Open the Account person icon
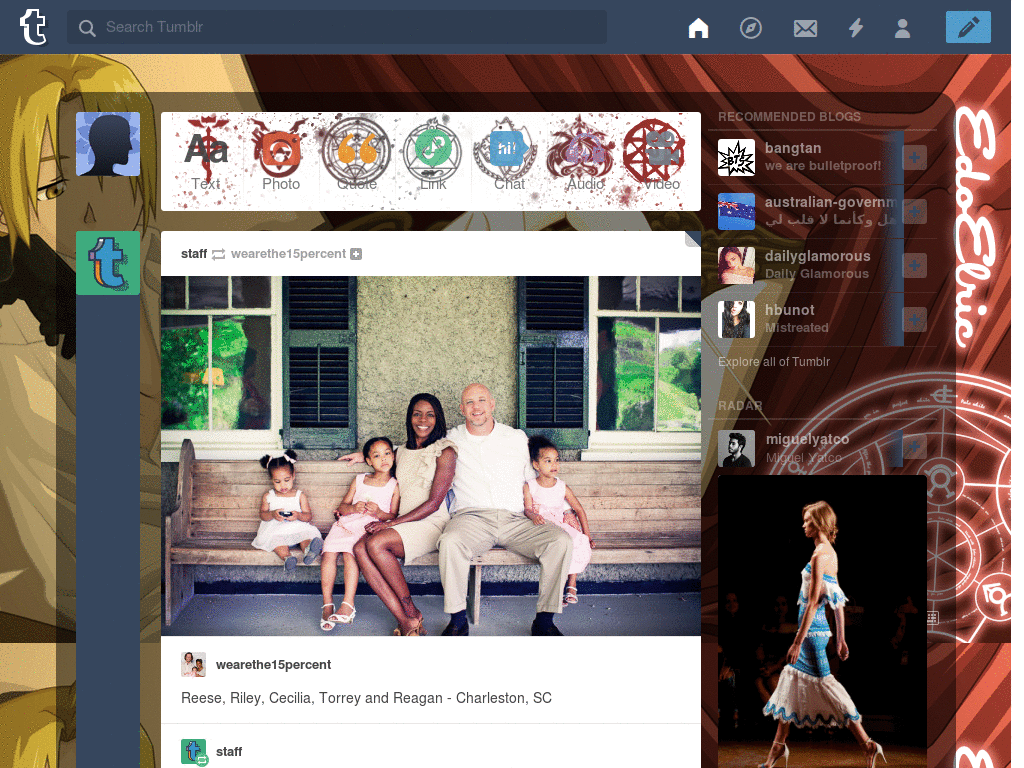The height and width of the screenshot is (768, 1024). pyautogui.click(x=902, y=27)
